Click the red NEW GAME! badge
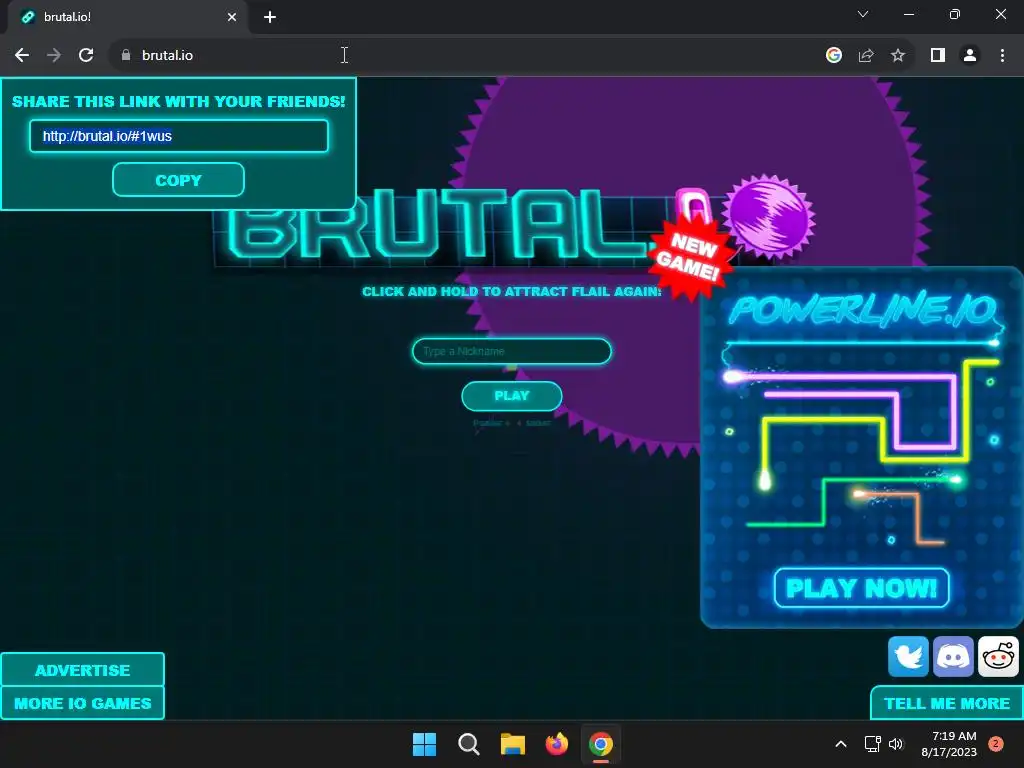The image size is (1024, 768). pyautogui.click(x=690, y=257)
